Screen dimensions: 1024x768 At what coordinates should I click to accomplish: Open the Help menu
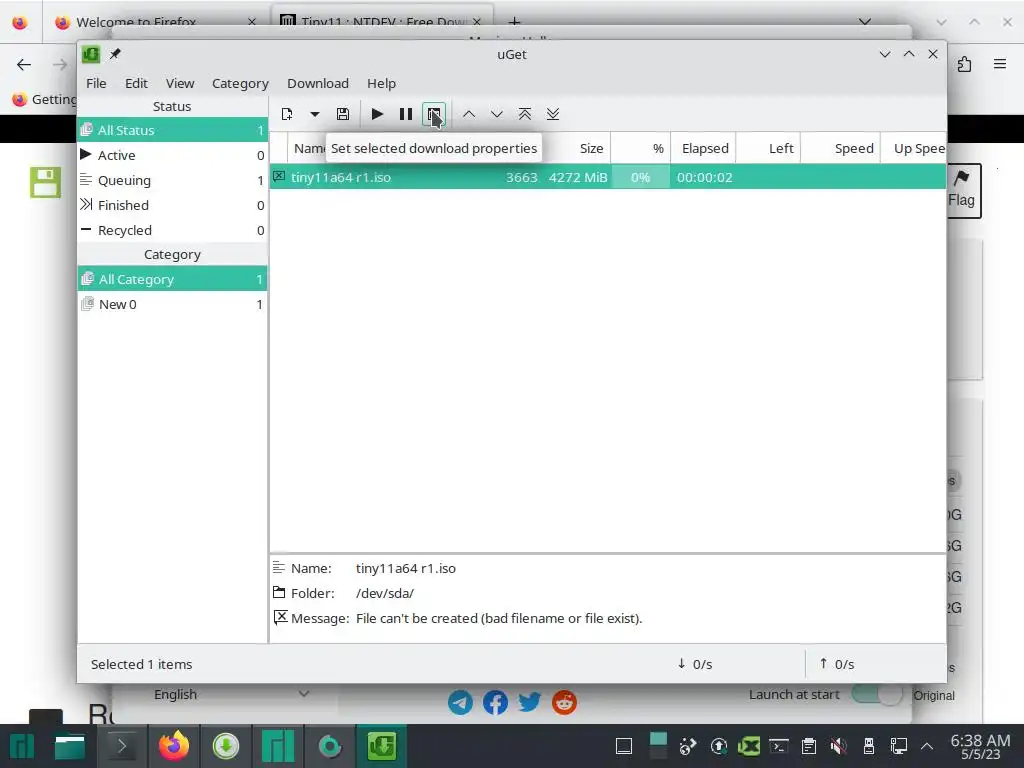coord(381,84)
